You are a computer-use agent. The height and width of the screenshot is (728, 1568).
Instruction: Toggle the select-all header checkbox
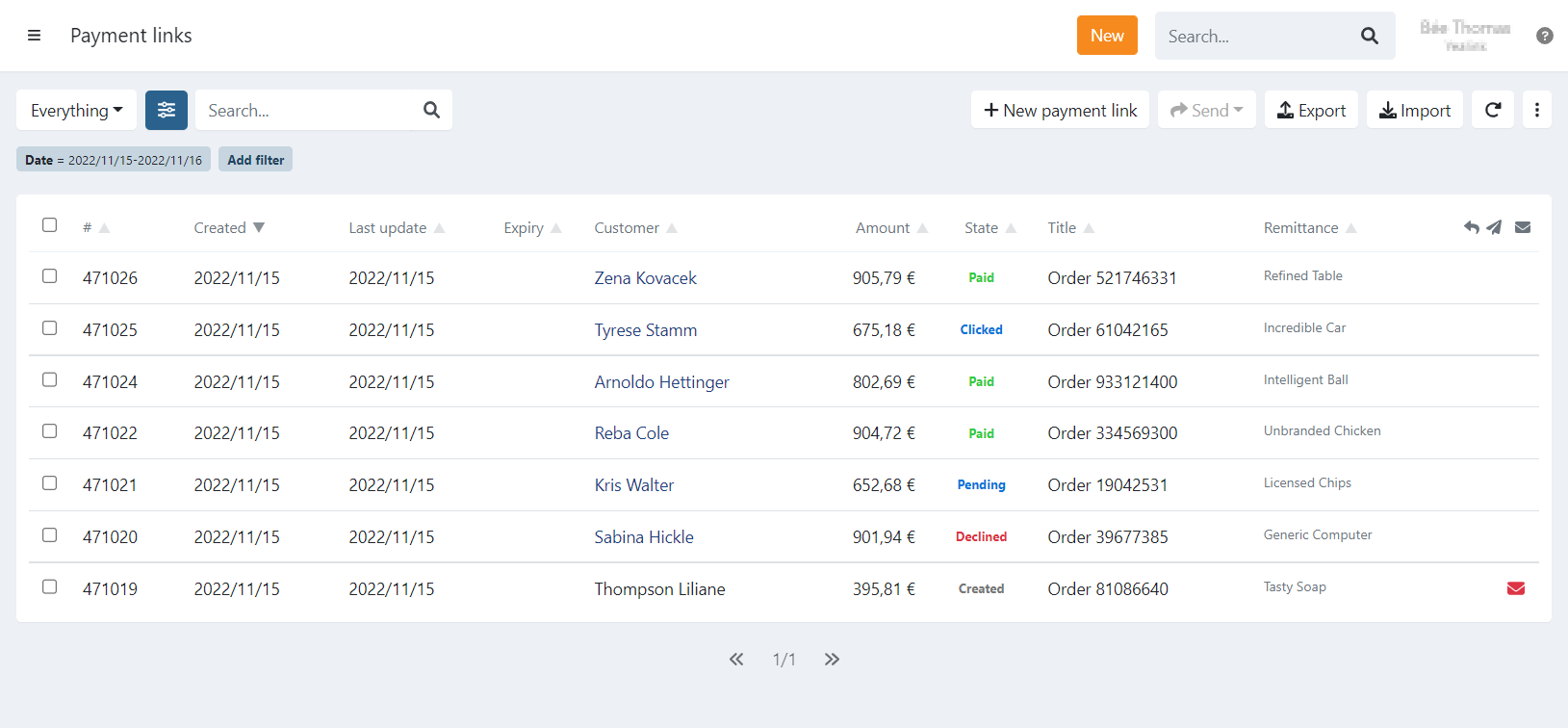tap(50, 225)
